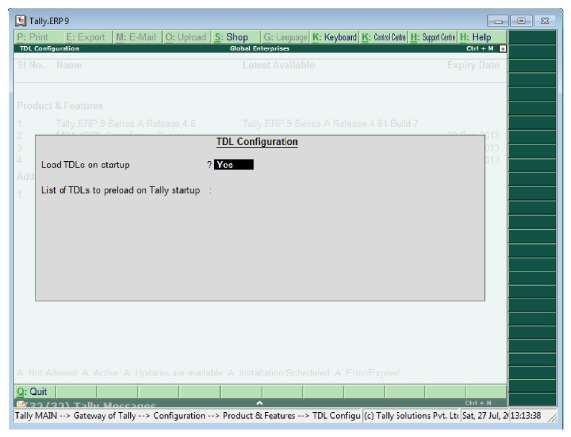Click the Tally.ERP 9 app icon in title bar

tap(21, 21)
